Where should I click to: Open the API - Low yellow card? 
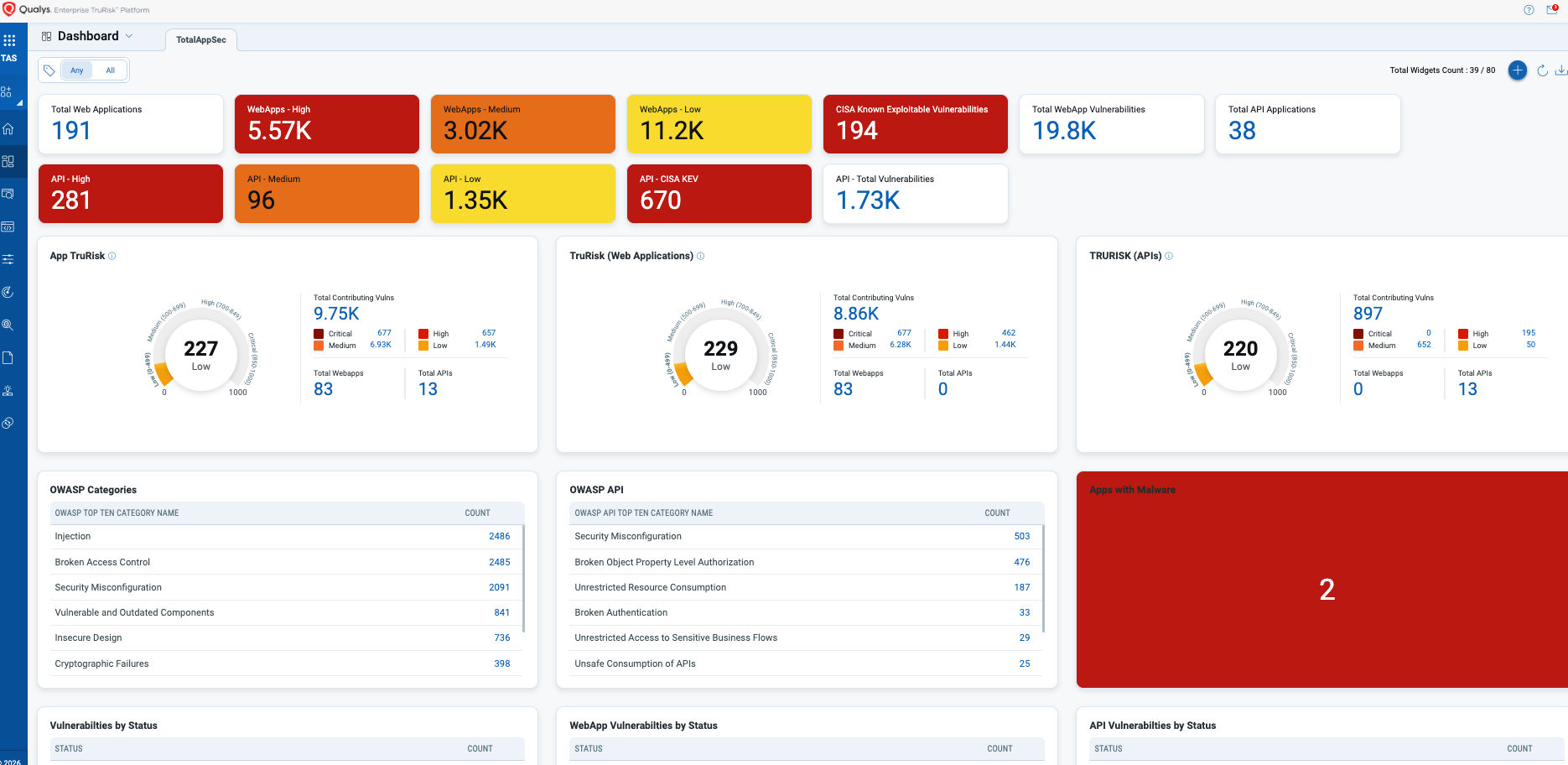[x=523, y=194]
